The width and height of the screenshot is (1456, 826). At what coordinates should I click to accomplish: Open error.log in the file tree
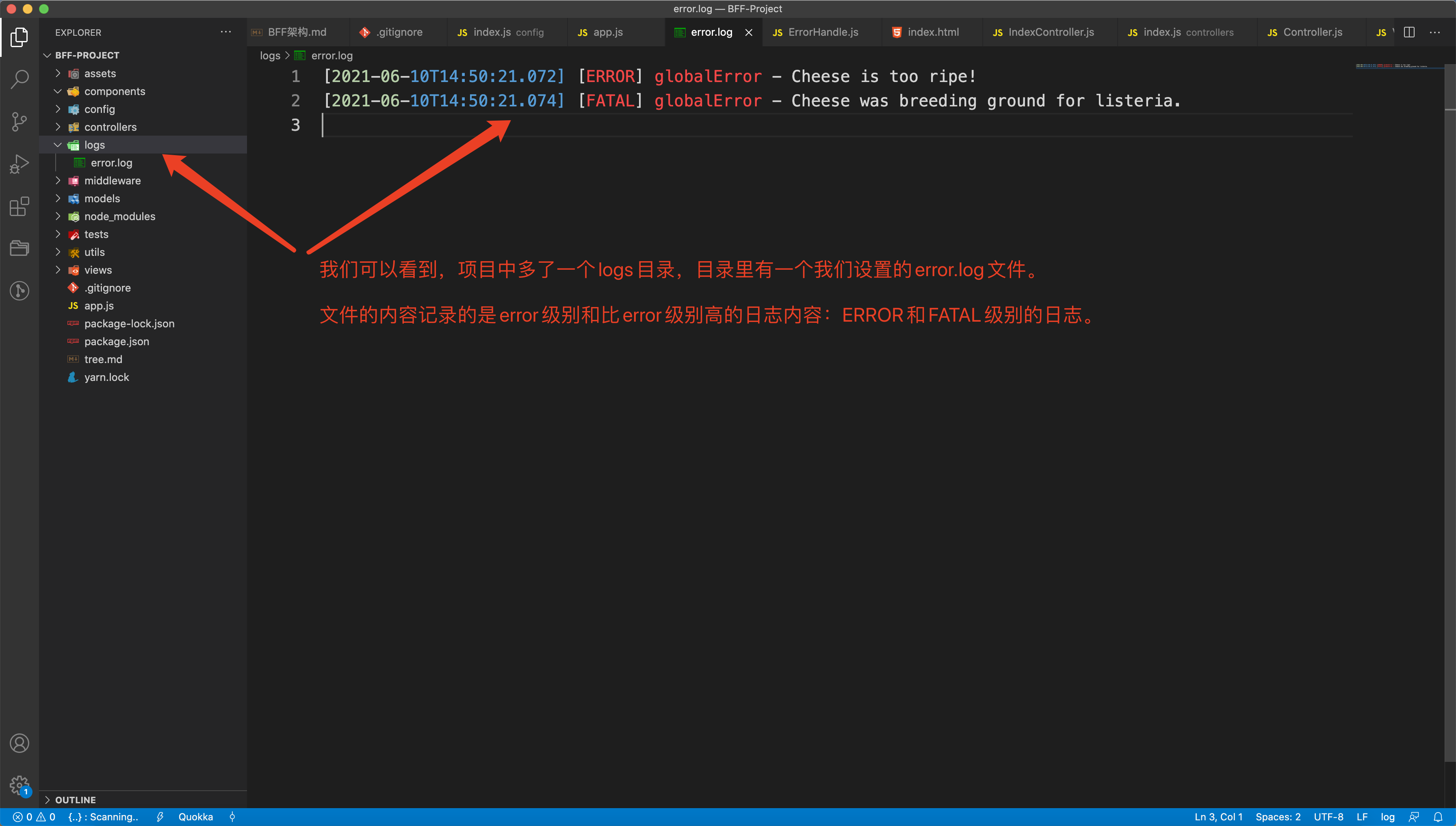point(143,163)
